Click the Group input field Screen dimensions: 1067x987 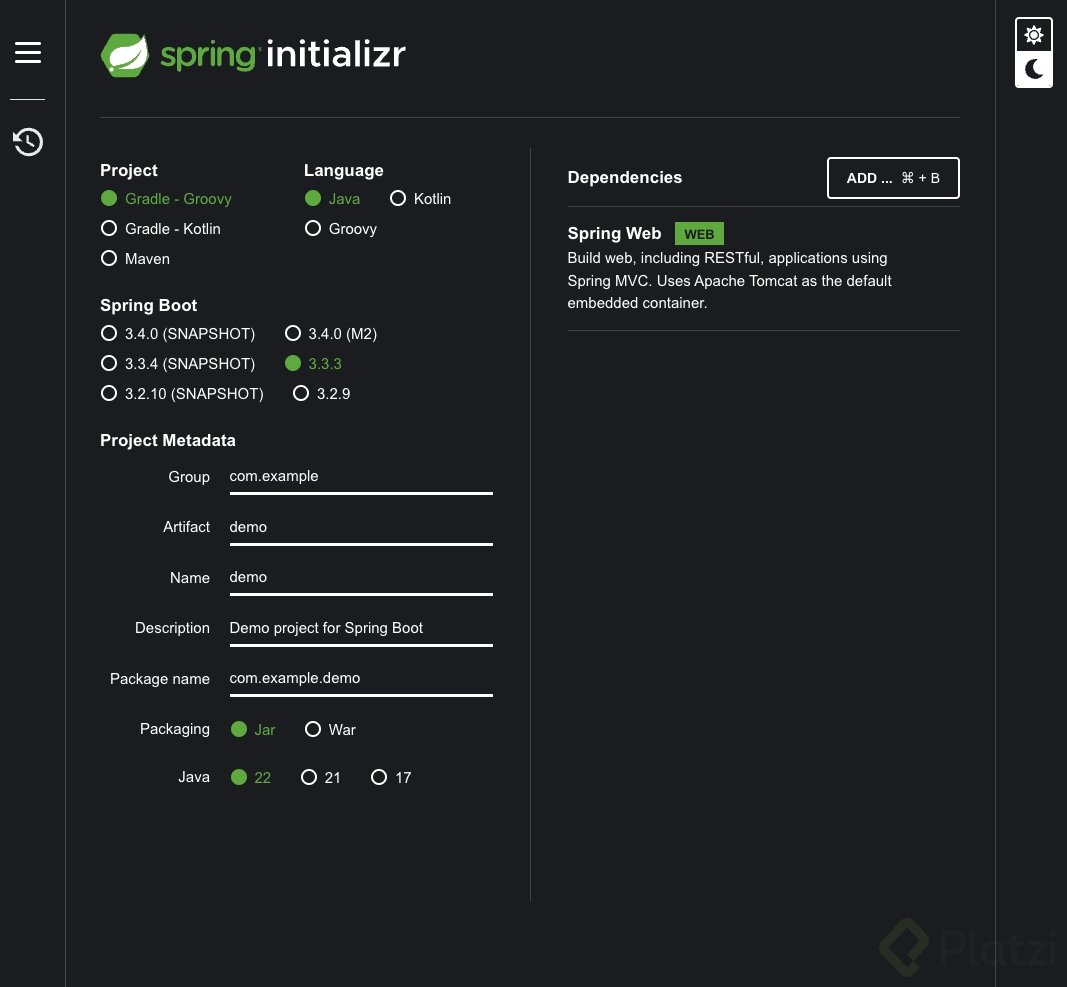tap(361, 477)
